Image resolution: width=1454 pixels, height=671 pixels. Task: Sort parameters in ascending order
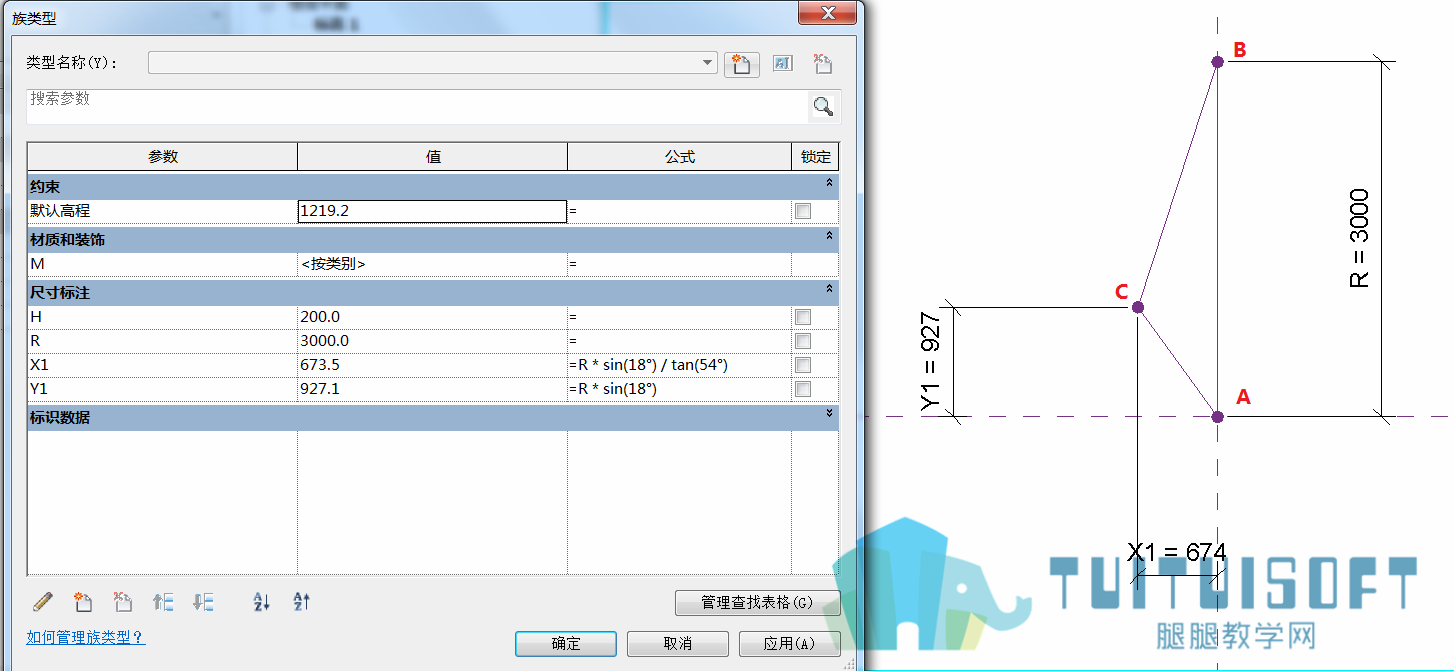(x=262, y=602)
